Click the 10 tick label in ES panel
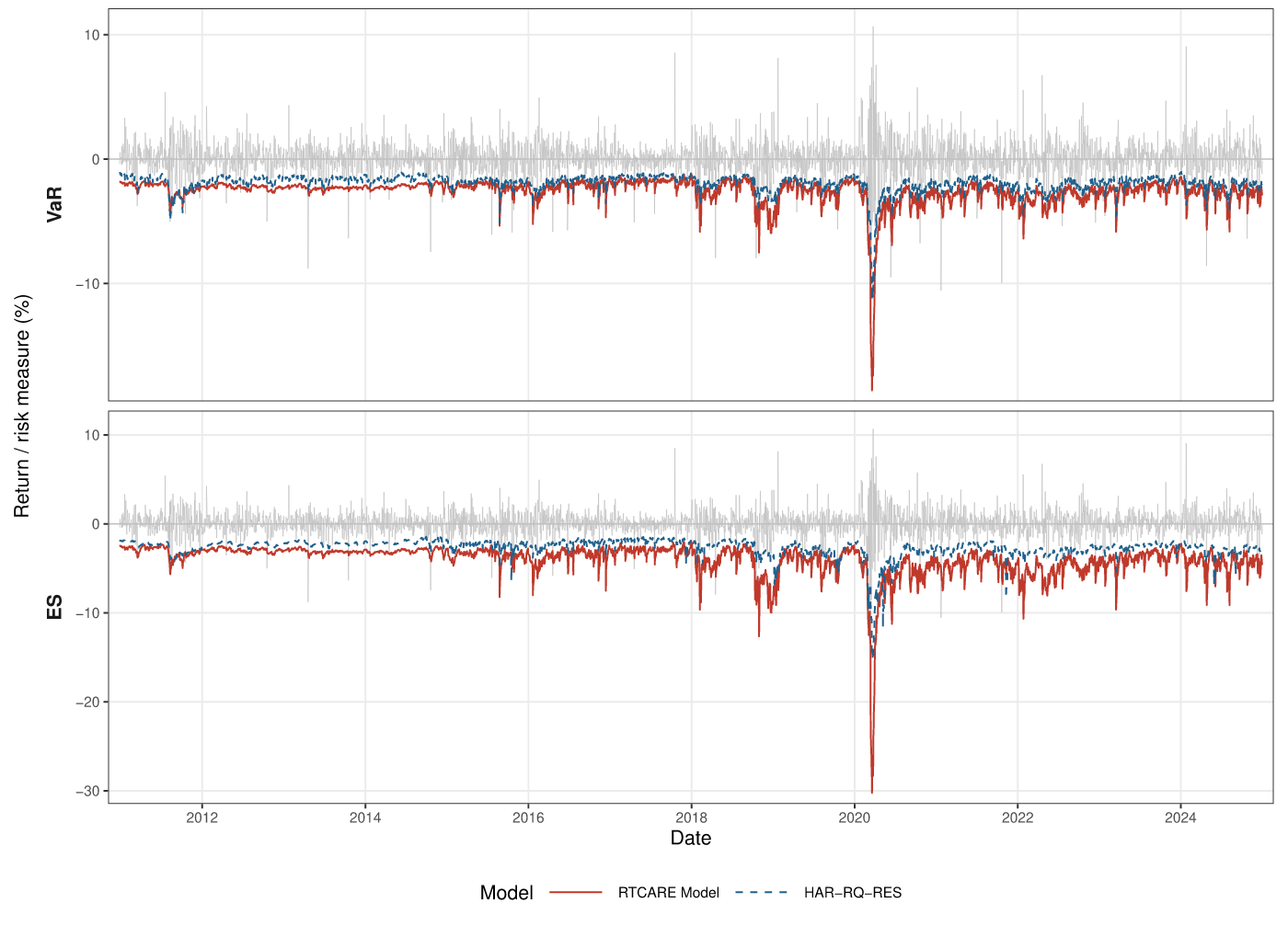 (x=92, y=435)
